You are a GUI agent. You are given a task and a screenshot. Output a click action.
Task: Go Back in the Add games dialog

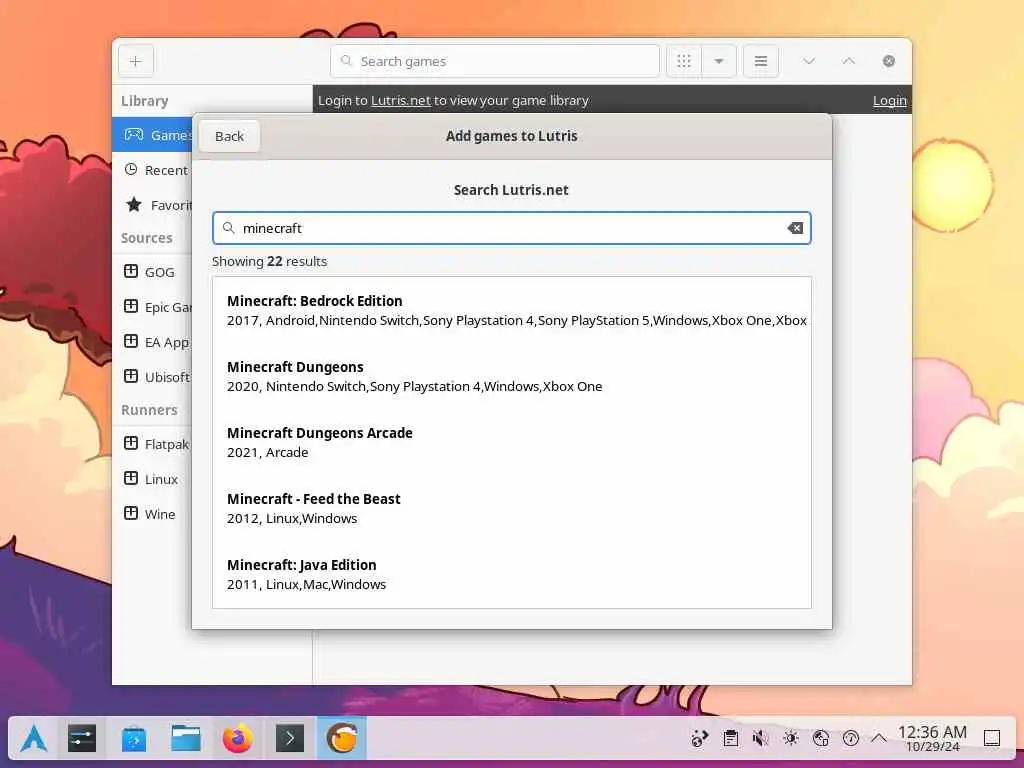[x=229, y=136]
